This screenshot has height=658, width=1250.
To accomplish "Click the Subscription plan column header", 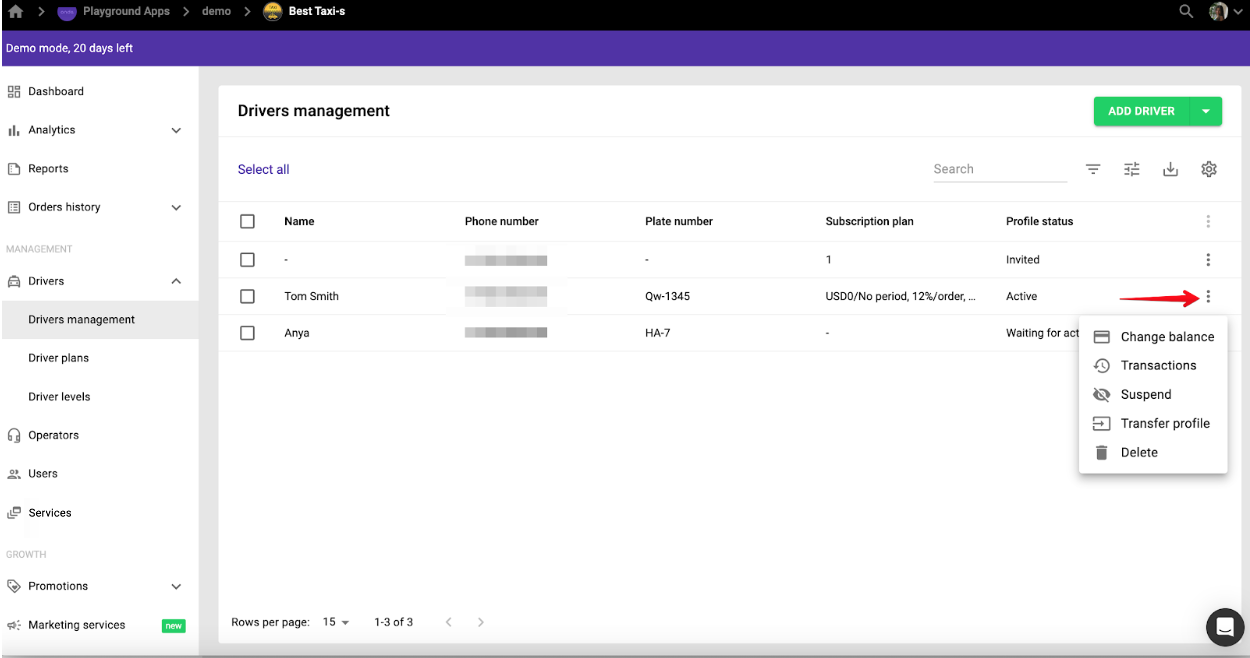I will (x=869, y=221).
